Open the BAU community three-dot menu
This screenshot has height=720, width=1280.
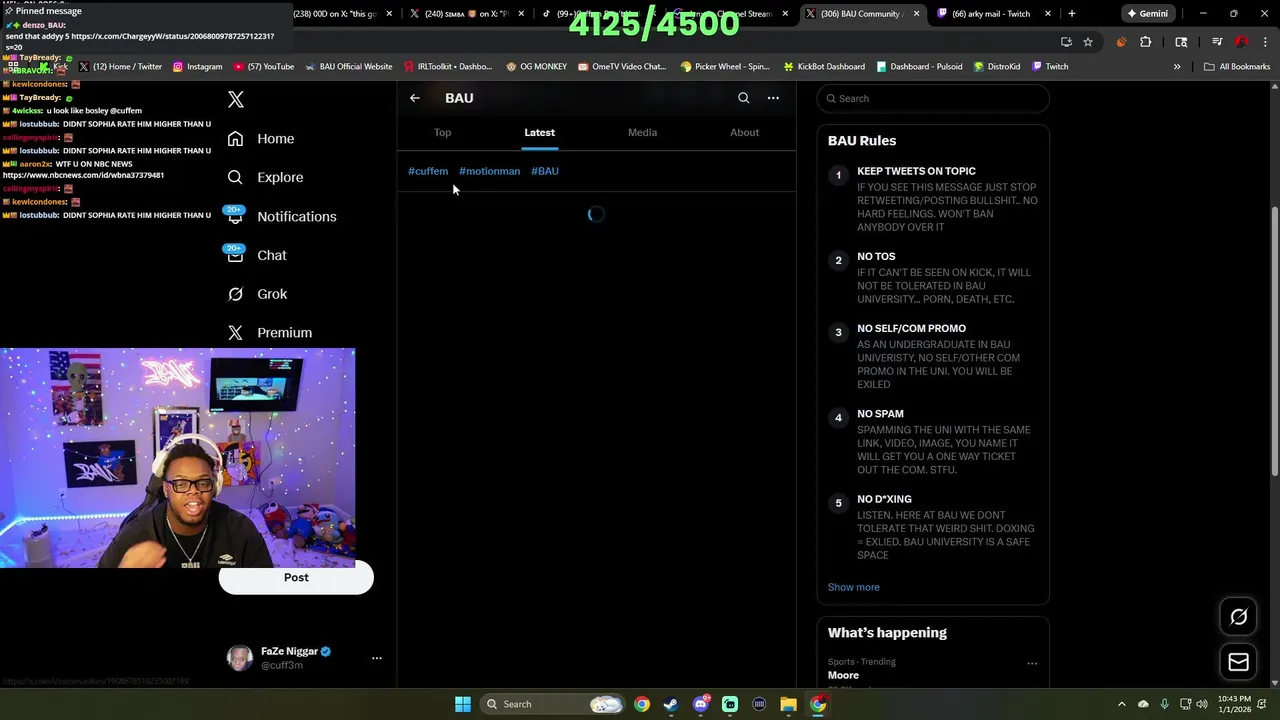773,98
